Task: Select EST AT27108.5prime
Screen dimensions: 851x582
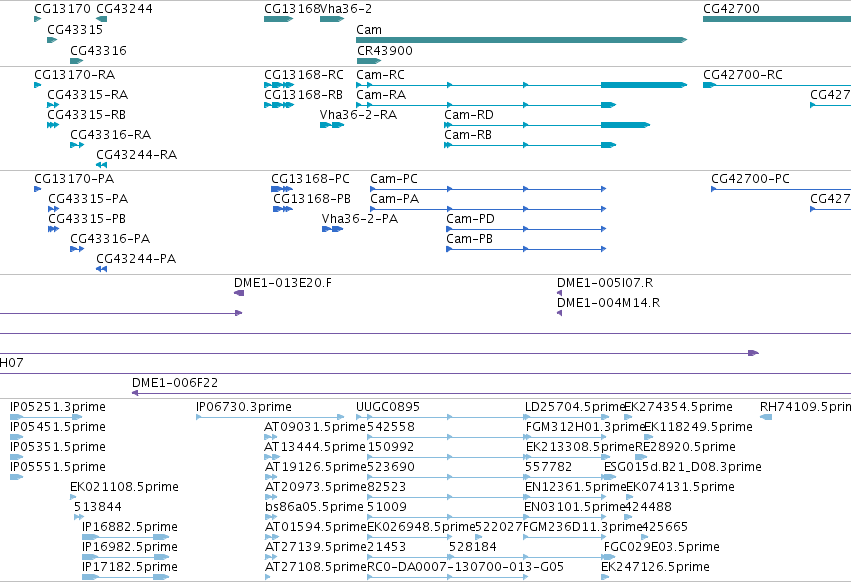Action: click(316, 567)
